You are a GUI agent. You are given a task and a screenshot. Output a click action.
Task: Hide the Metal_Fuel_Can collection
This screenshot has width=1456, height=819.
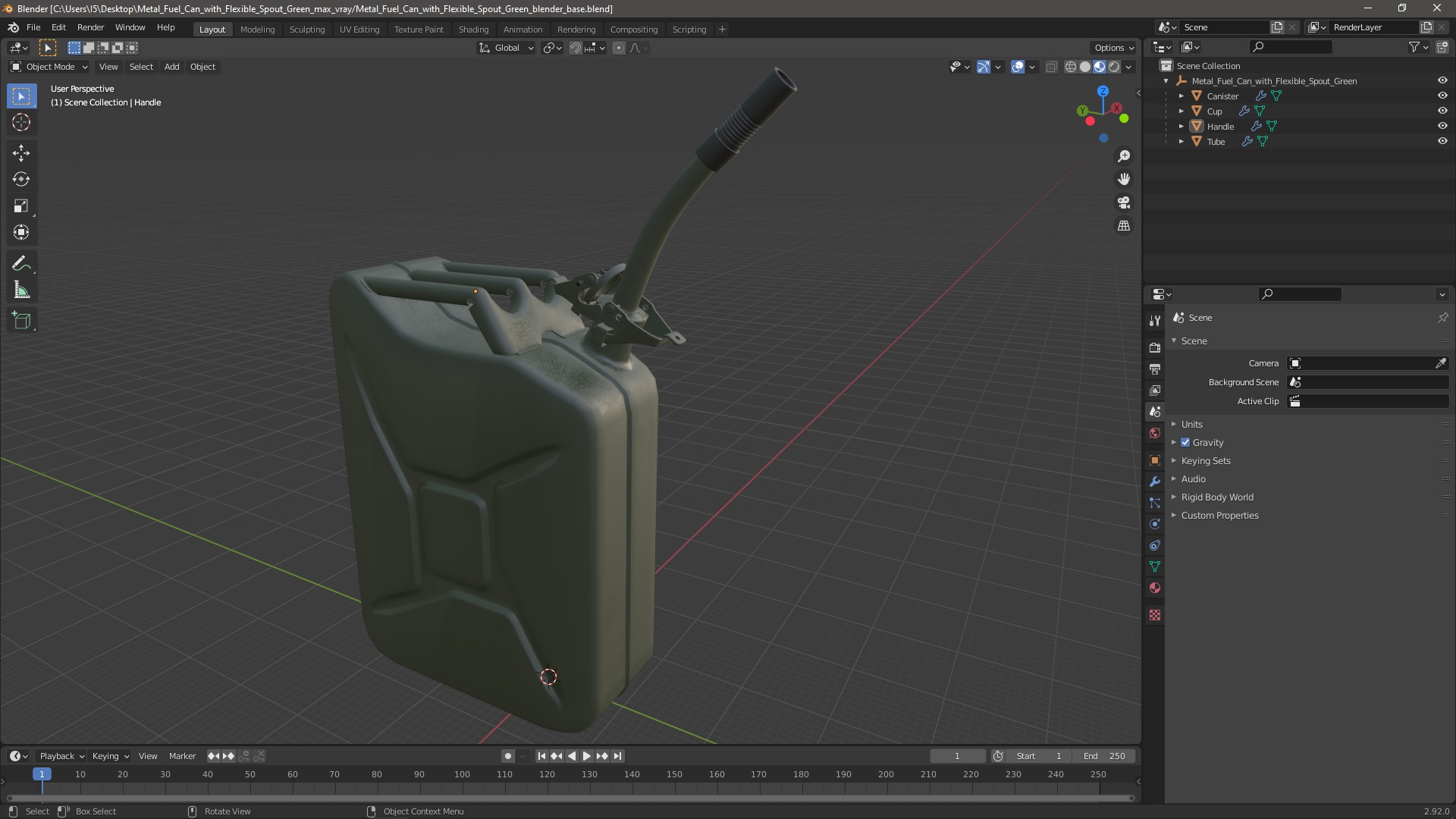tap(1442, 80)
